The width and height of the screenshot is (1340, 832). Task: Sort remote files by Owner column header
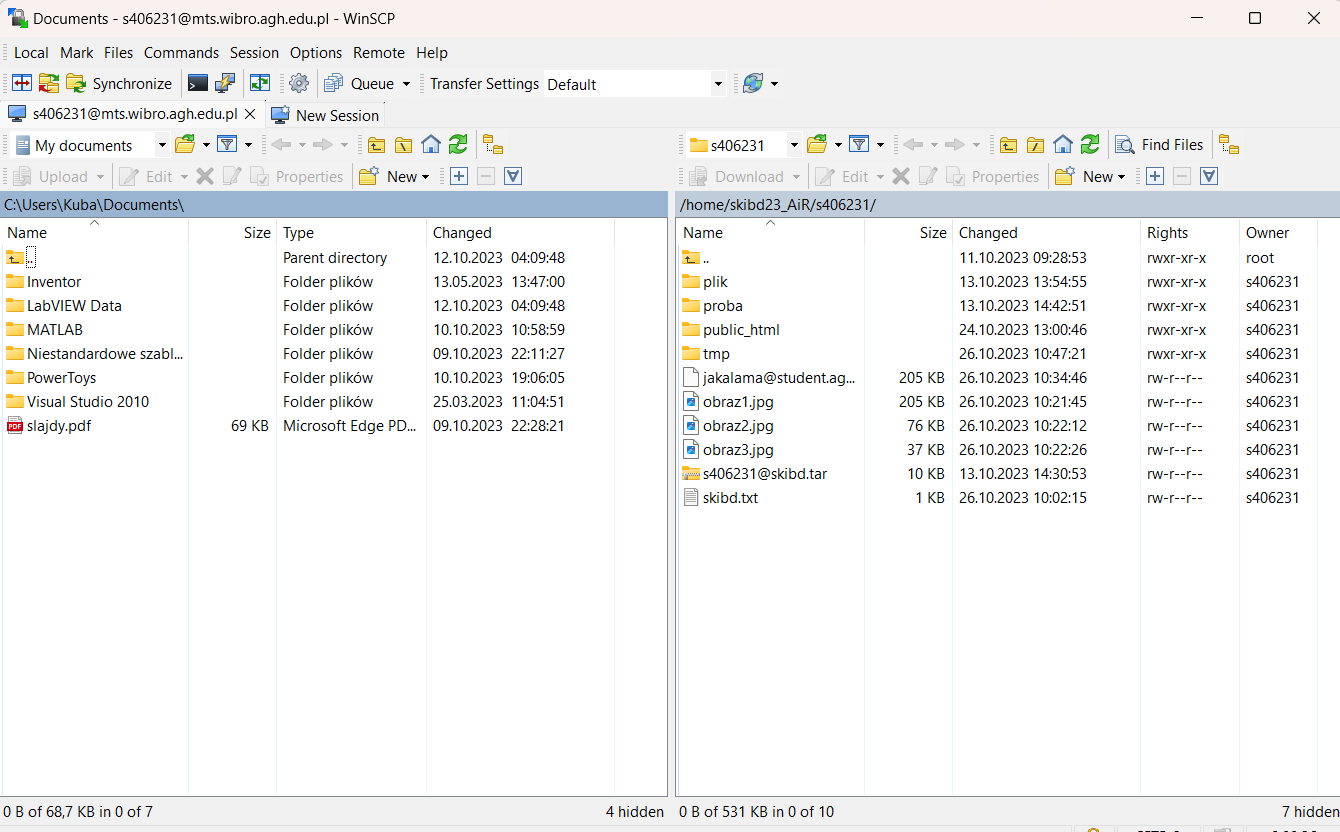click(1278, 232)
